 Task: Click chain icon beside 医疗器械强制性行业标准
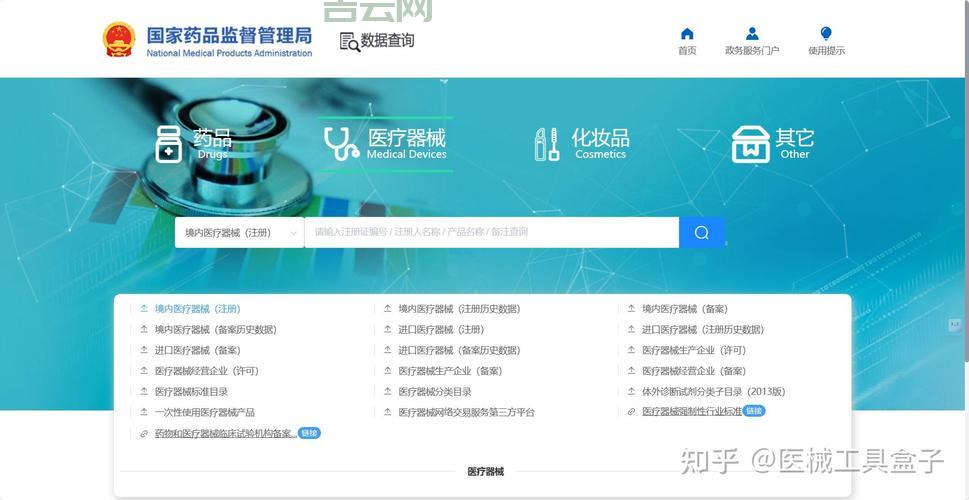631,412
